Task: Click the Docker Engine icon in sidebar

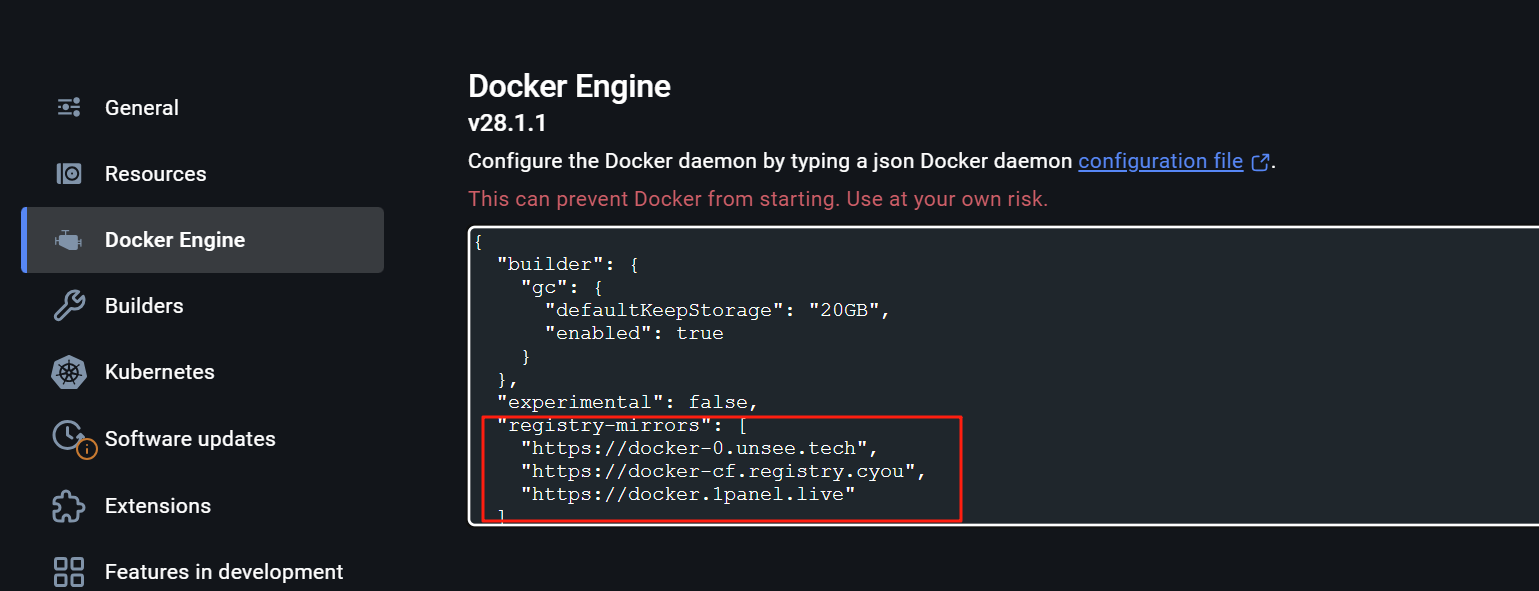Action: point(69,240)
